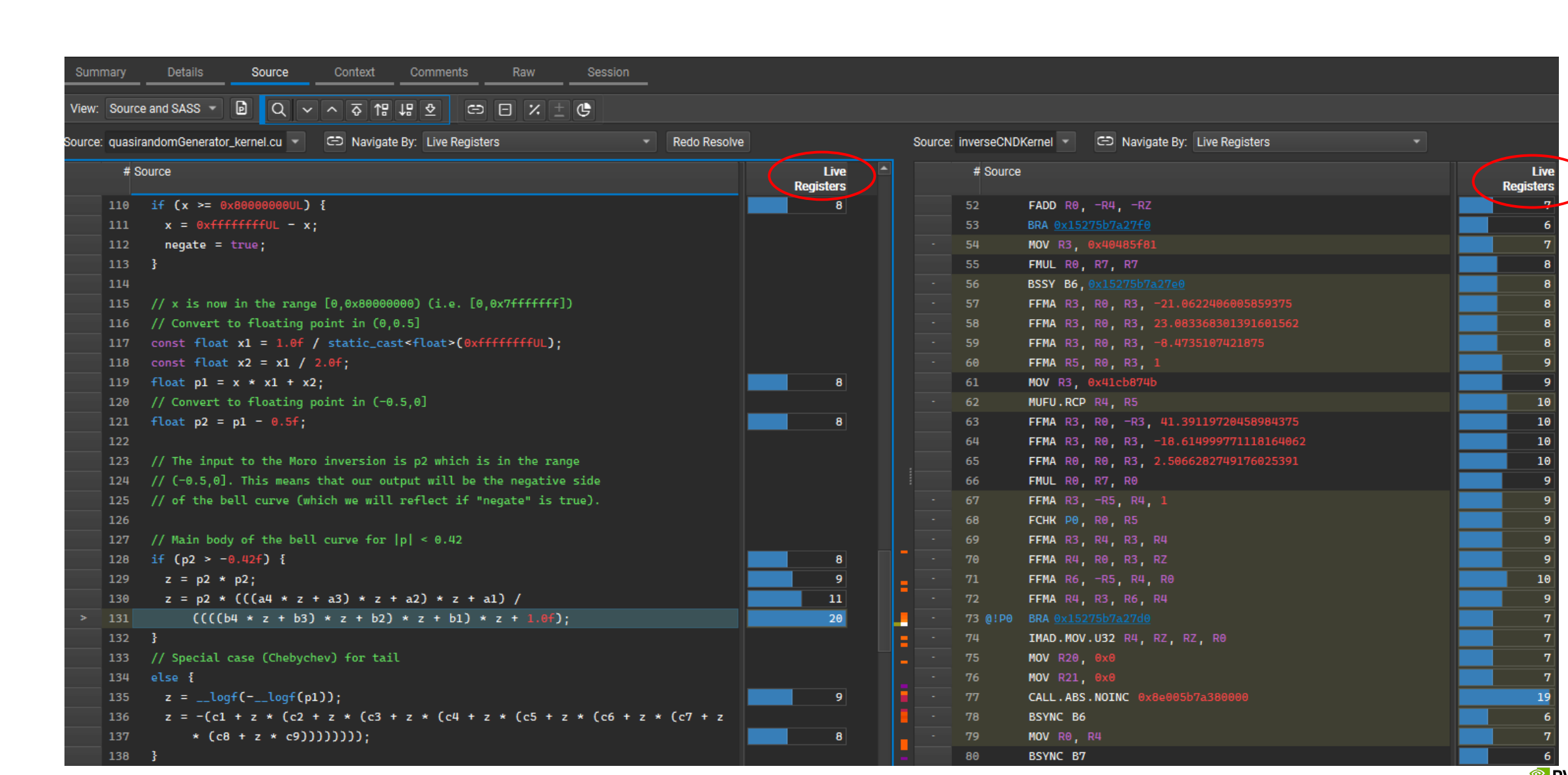Navigate to the lowest value icon
The height and width of the screenshot is (775, 1568).
point(430,109)
